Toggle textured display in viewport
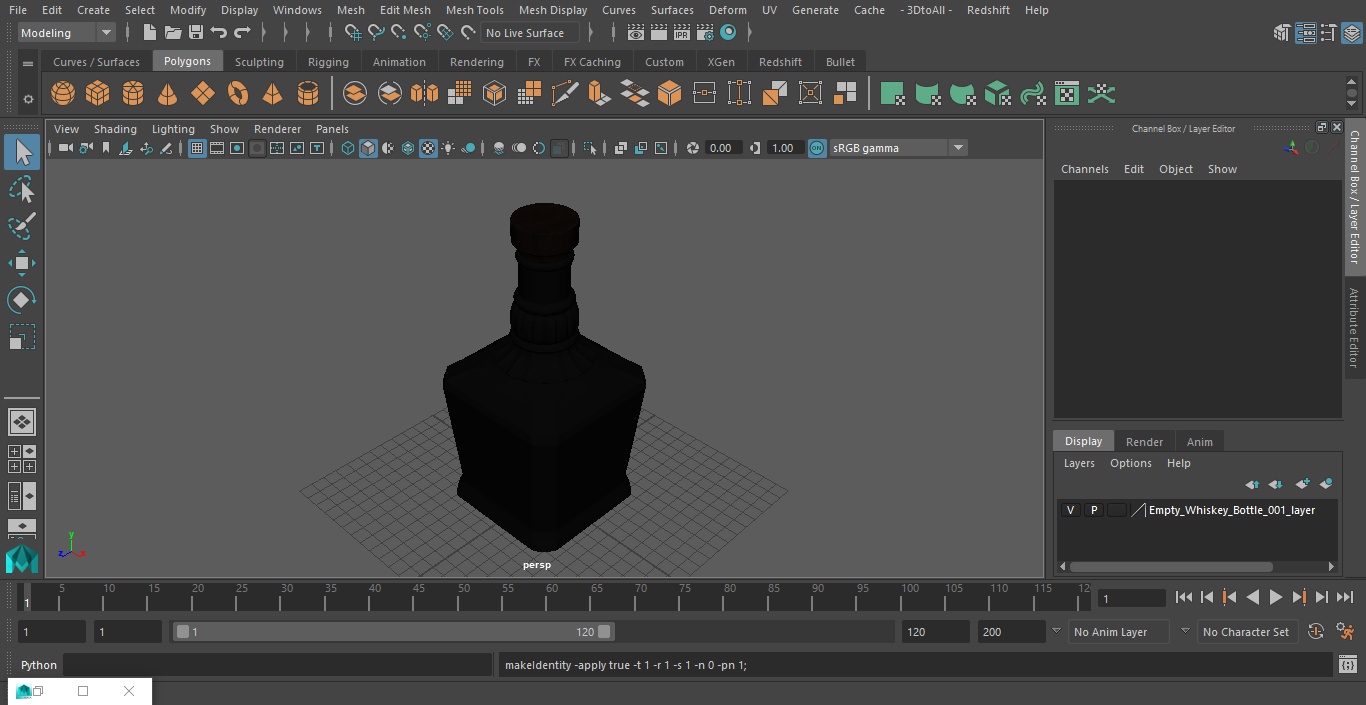 [x=428, y=148]
